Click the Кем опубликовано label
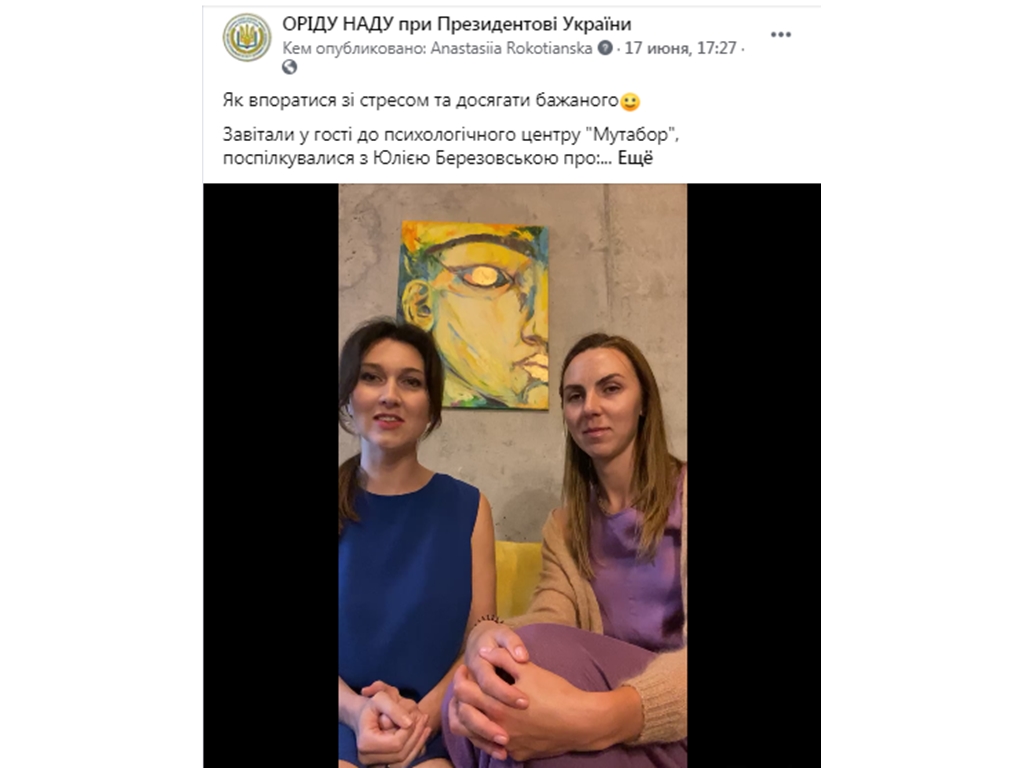Viewport: 1024px width, 768px height. [x=354, y=48]
